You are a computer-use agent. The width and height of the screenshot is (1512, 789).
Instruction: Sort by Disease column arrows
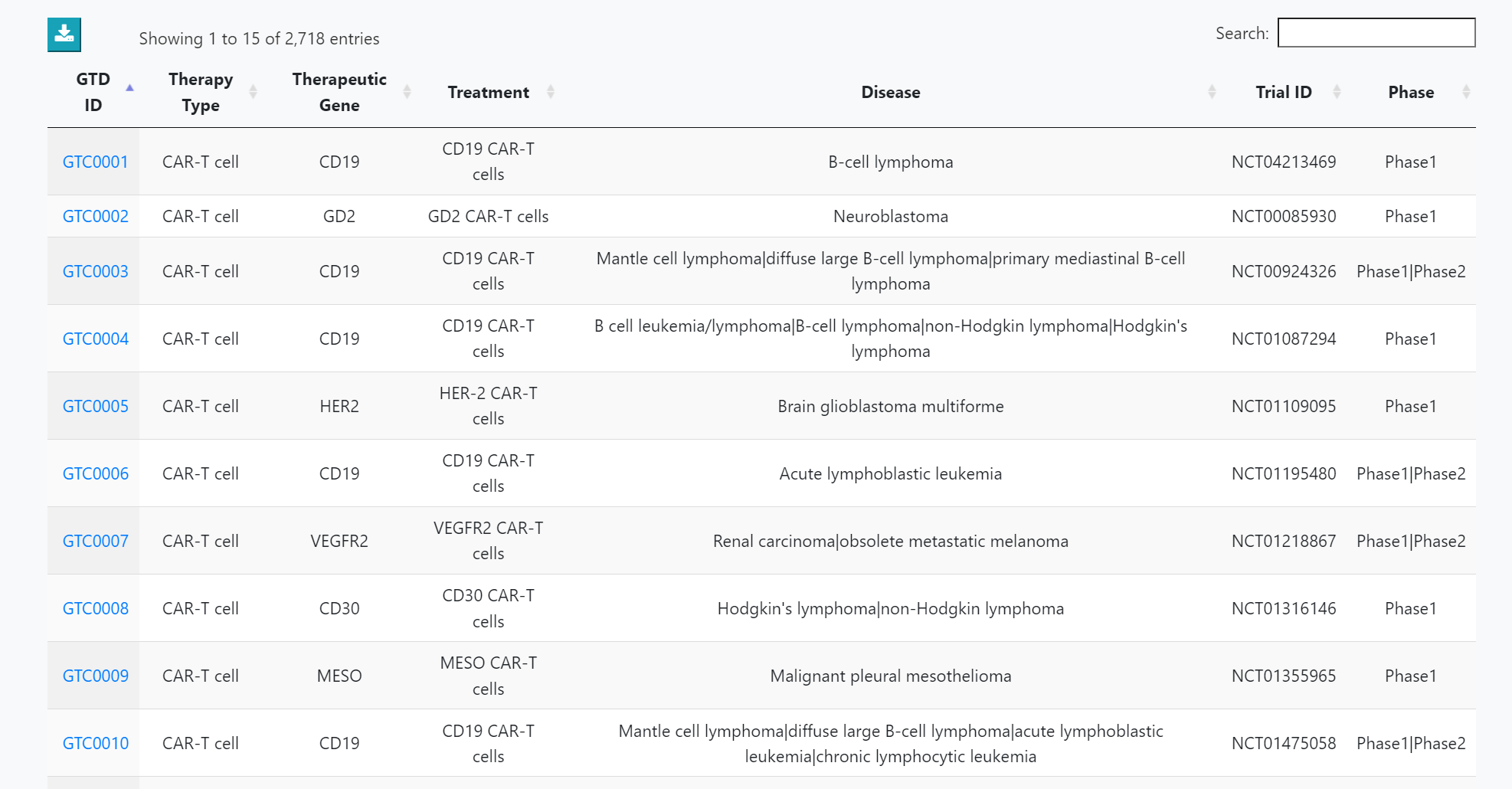(x=1212, y=92)
